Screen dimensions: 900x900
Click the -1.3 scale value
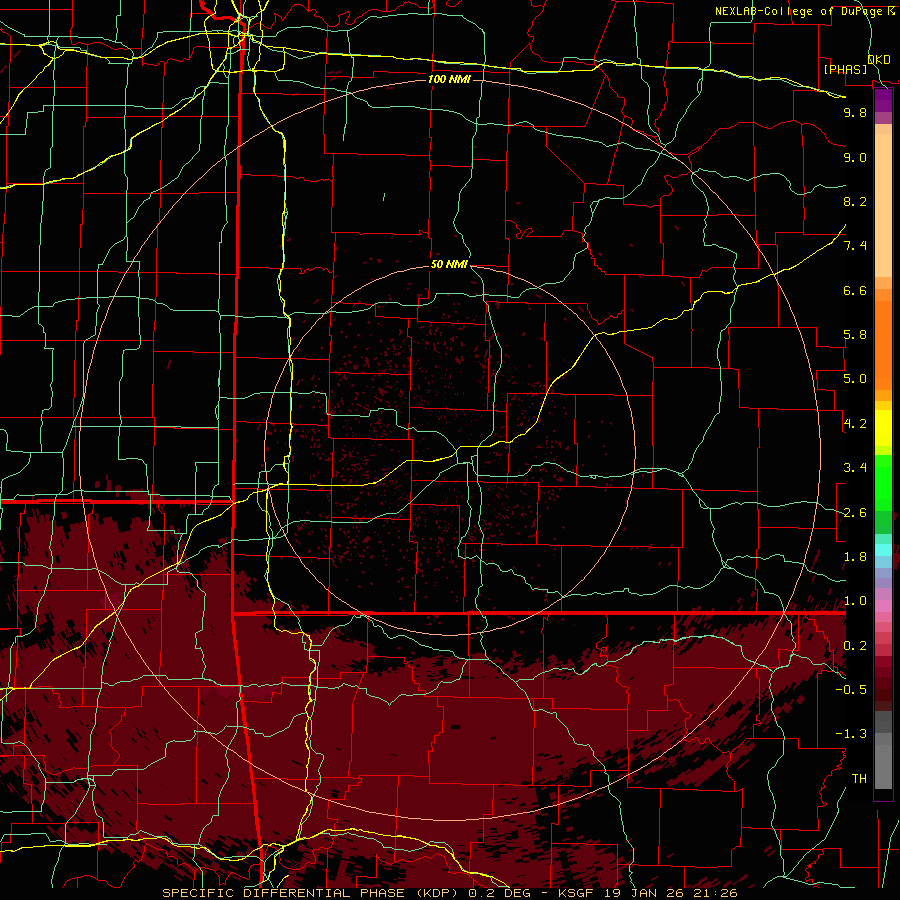point(851,734)
